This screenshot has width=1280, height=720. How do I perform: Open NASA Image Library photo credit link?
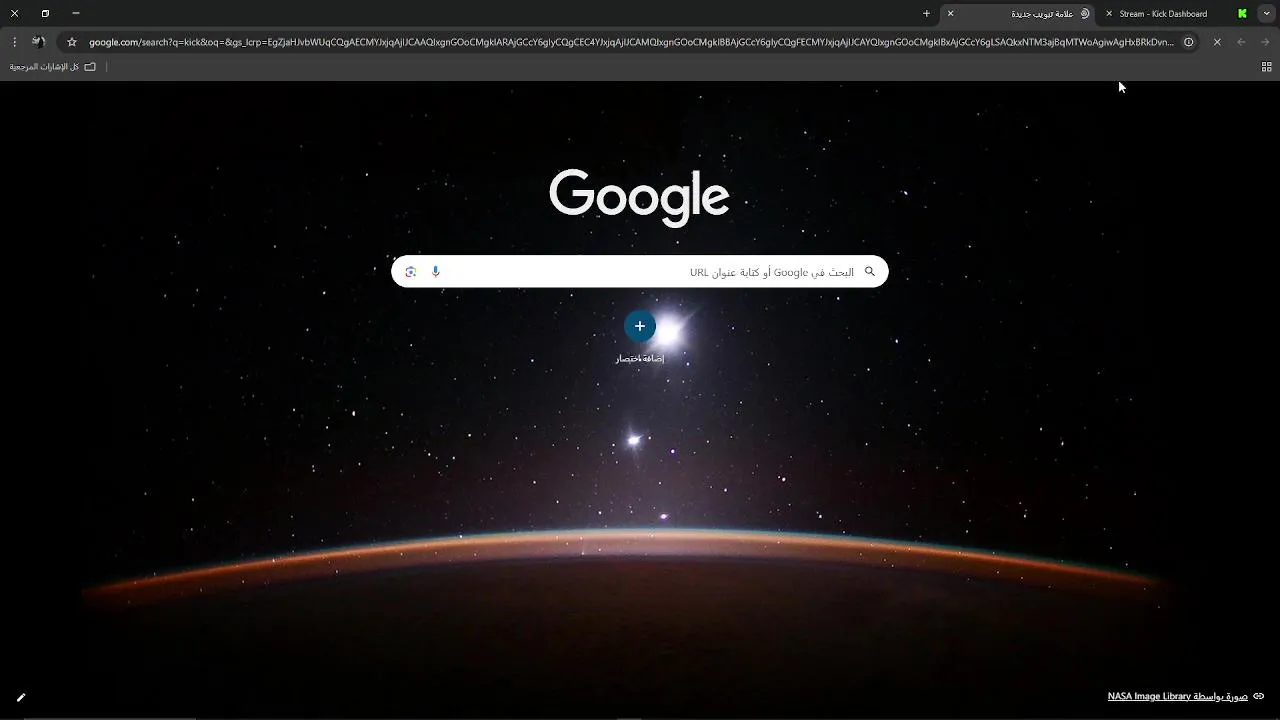coord(1178,696)
